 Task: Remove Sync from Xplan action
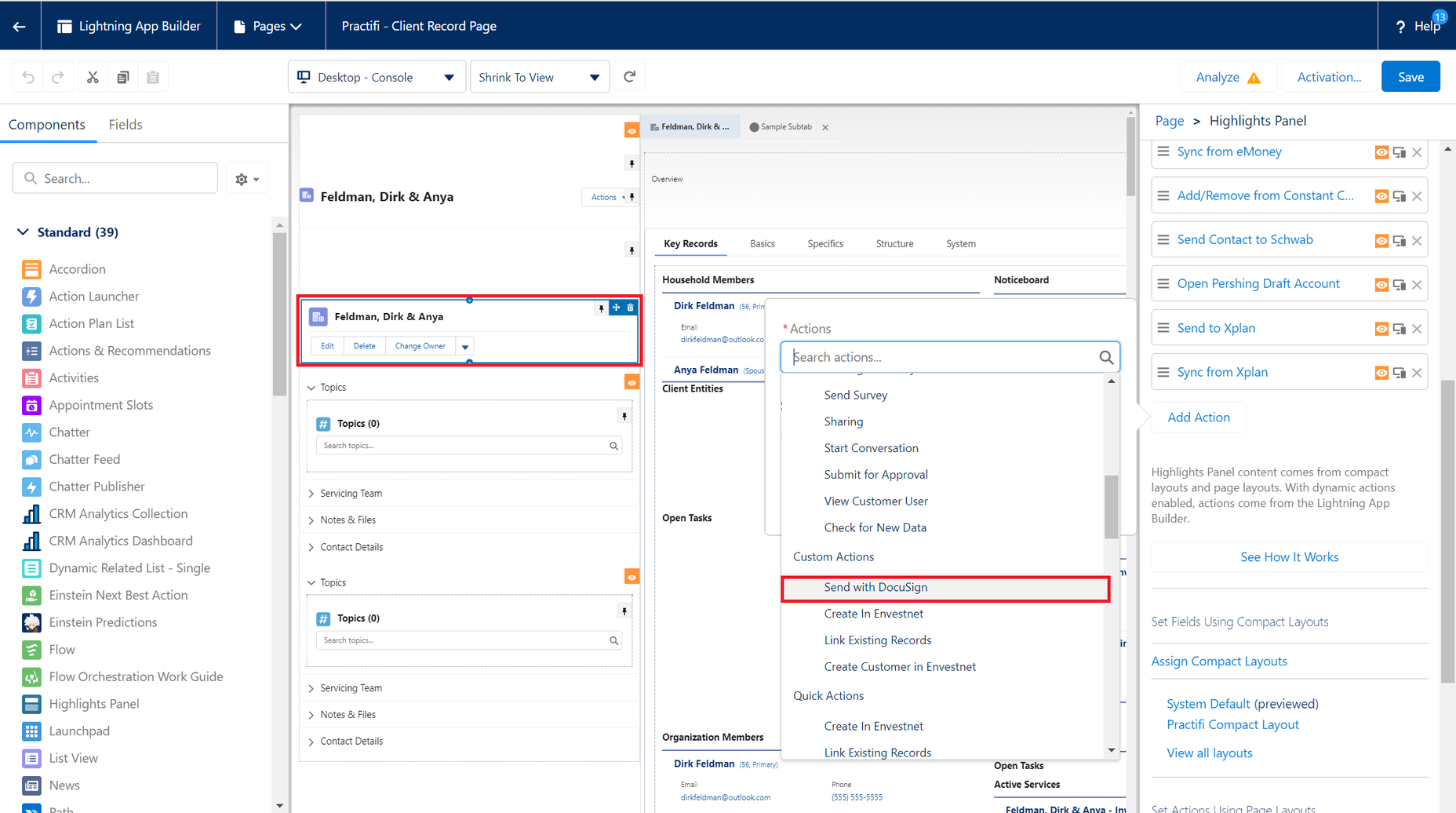tap(1417, 373)
